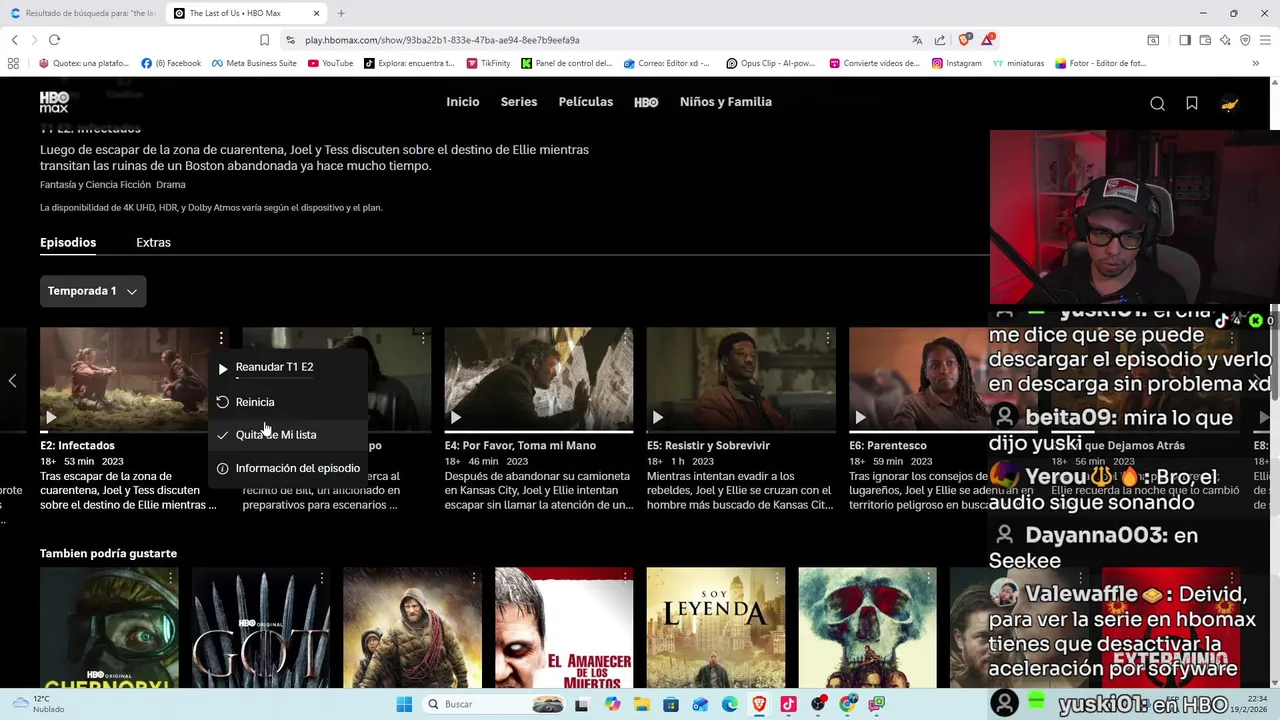The image size is (1280, 720).
Task: Open Películas in the navigation
Action: (586, 102)
